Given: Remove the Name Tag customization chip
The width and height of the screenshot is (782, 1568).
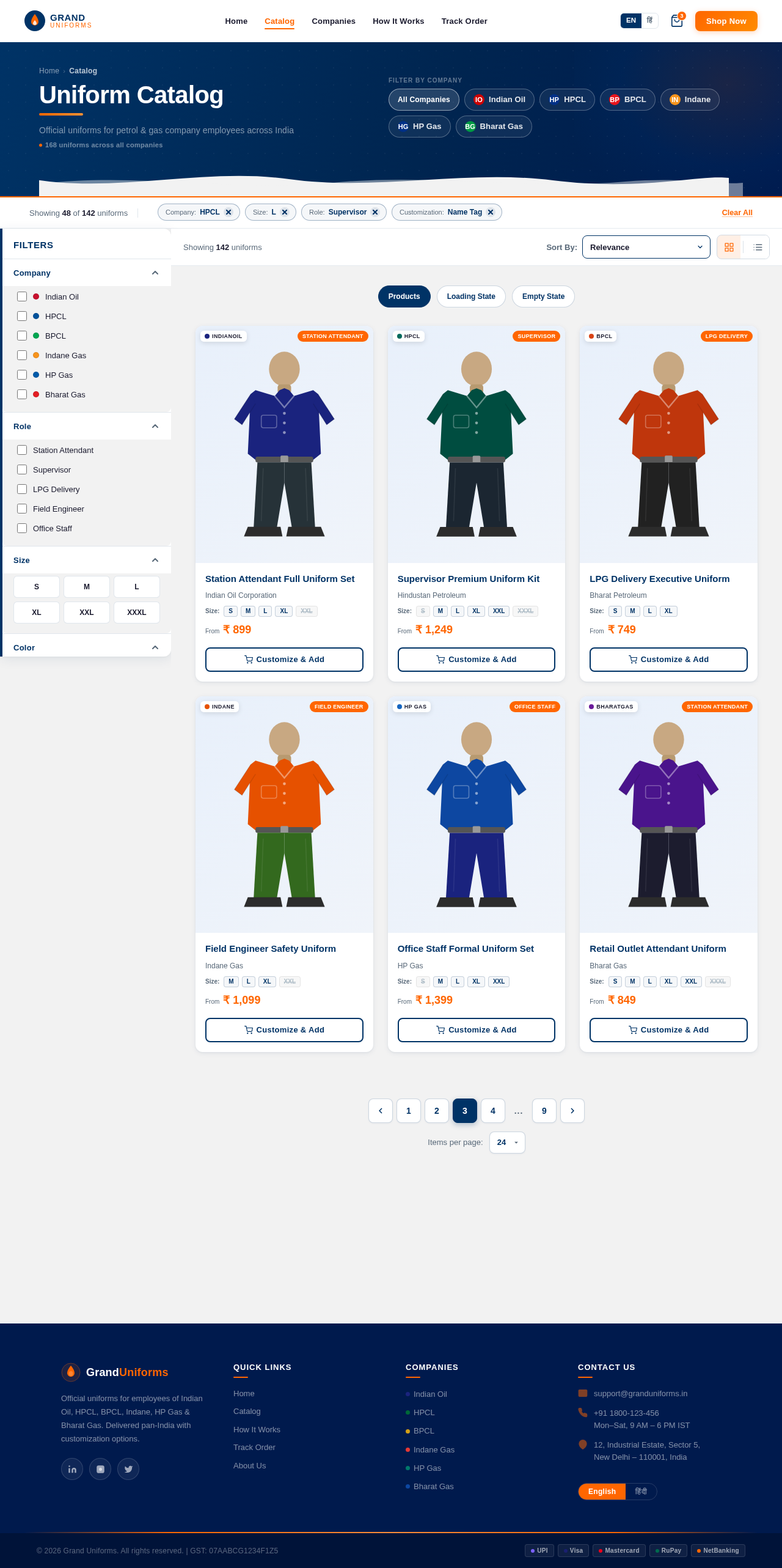Looking at the screenshot, I should pyautogui.click(x=491, y=212).
